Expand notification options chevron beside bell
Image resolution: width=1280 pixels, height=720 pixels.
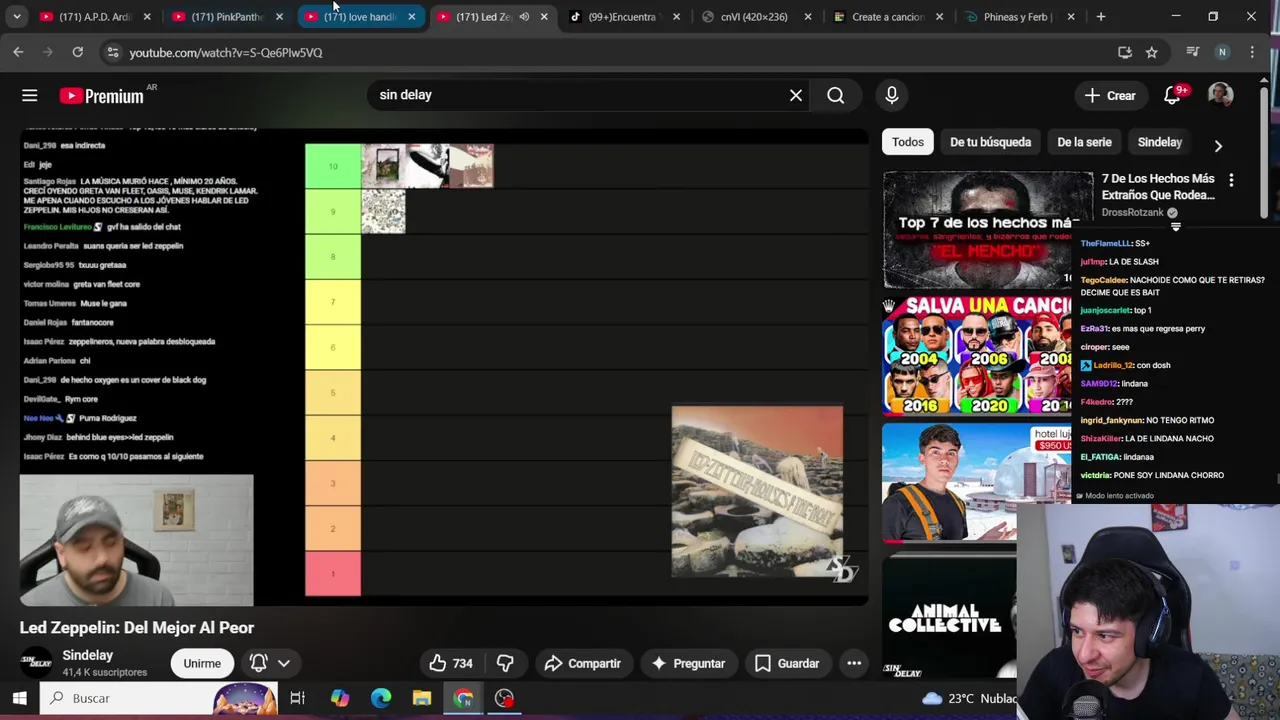[284, 663]
